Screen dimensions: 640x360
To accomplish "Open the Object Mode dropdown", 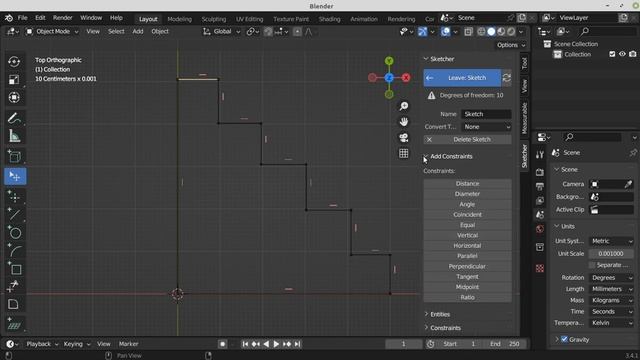I will (52, 31).
